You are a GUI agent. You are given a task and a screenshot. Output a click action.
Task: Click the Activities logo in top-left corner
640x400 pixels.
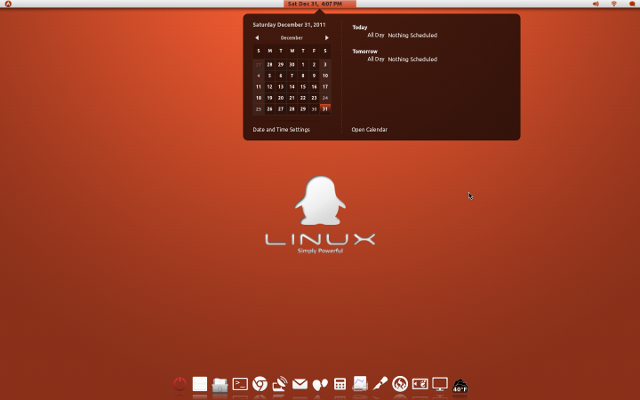8,4
